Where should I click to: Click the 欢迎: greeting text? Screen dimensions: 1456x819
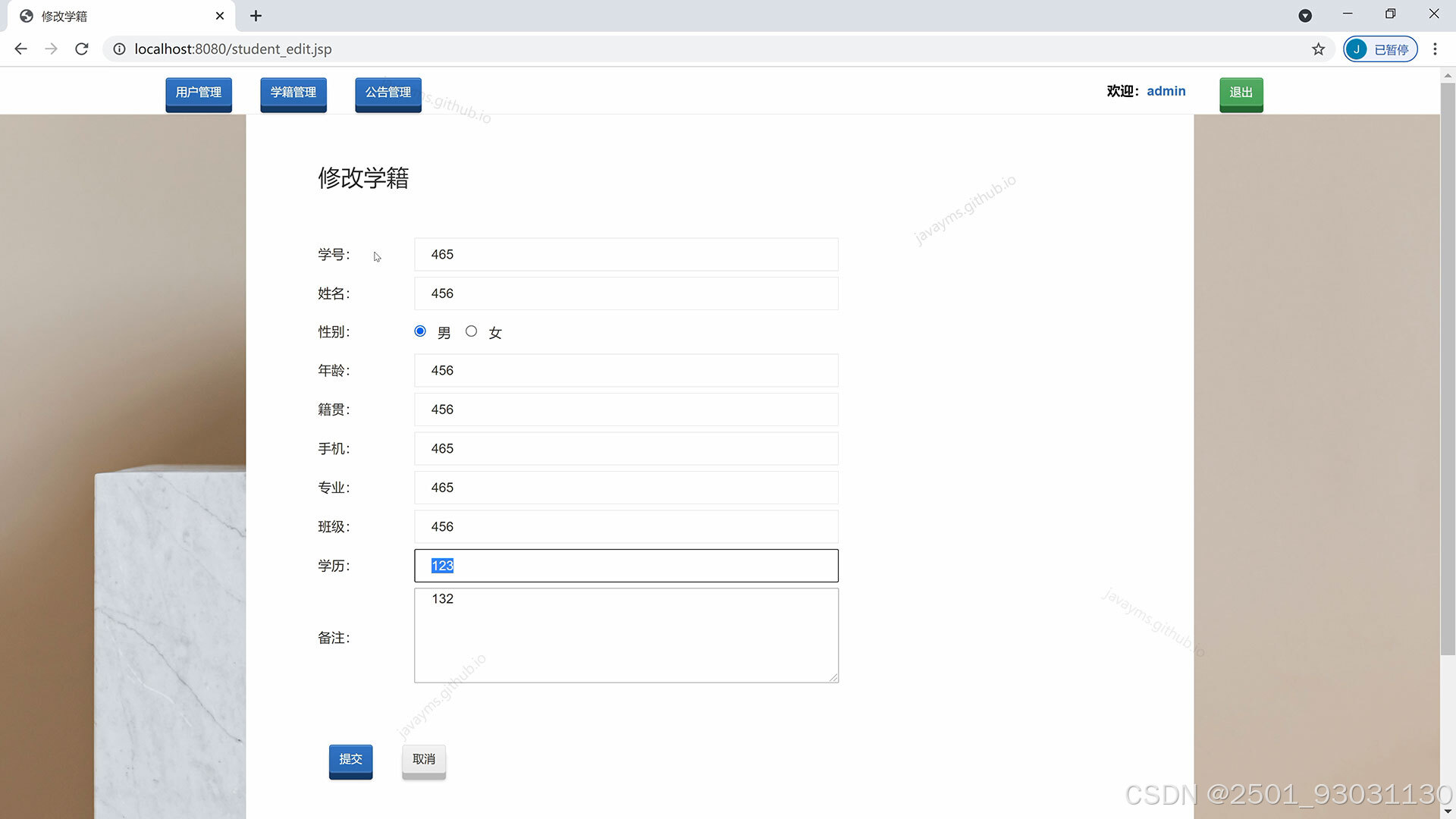pos(1123,91)
